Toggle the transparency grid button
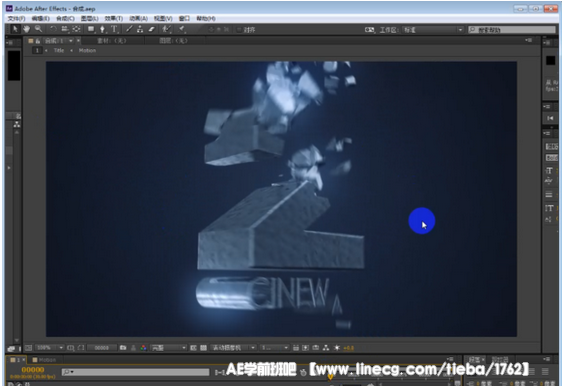562x386 pixels. tap(203, 348)
